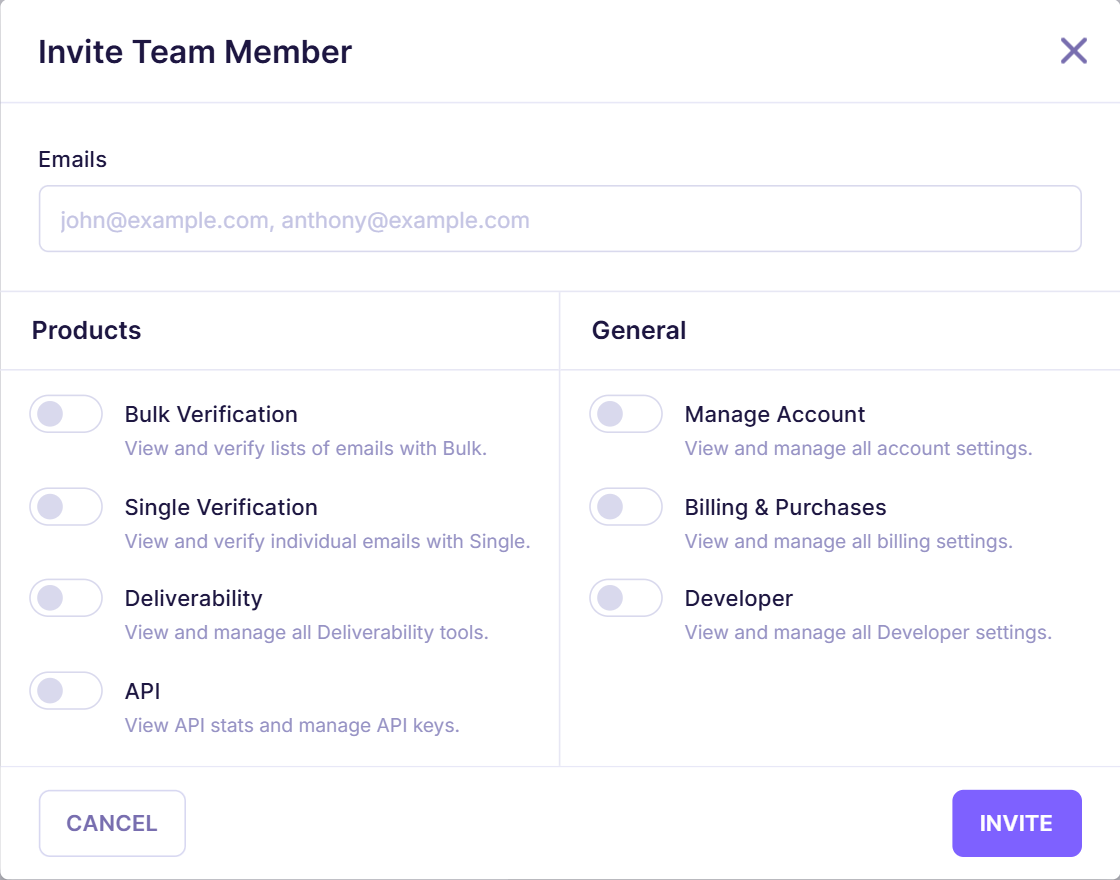Image resolution: width=1120 pixels, height=880 pixels.
Task: Switch on the API permission
Action: click(x=66, y=691)
